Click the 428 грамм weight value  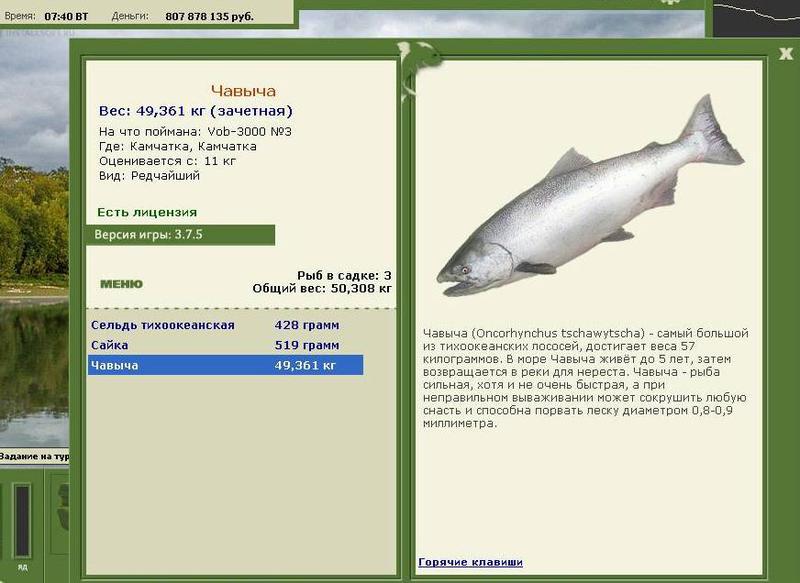tap(307, 325)
